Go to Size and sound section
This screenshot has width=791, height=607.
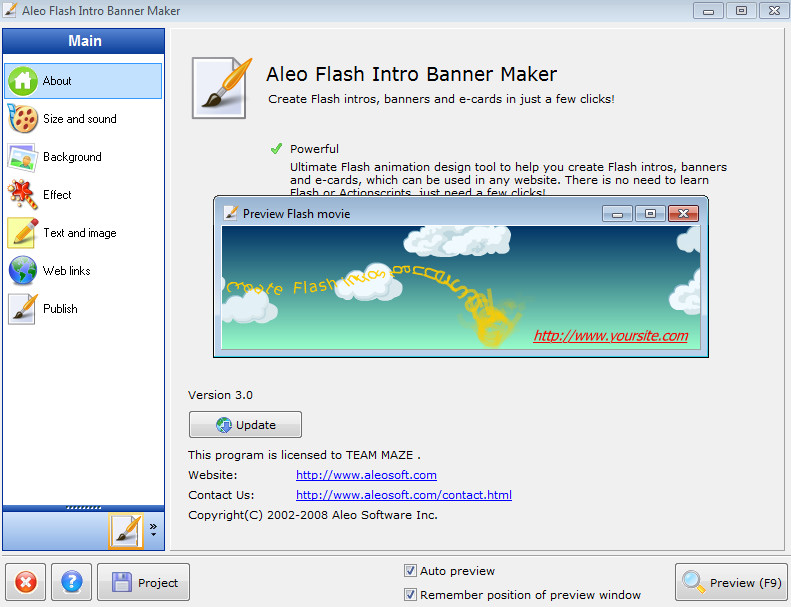point(80,119)
